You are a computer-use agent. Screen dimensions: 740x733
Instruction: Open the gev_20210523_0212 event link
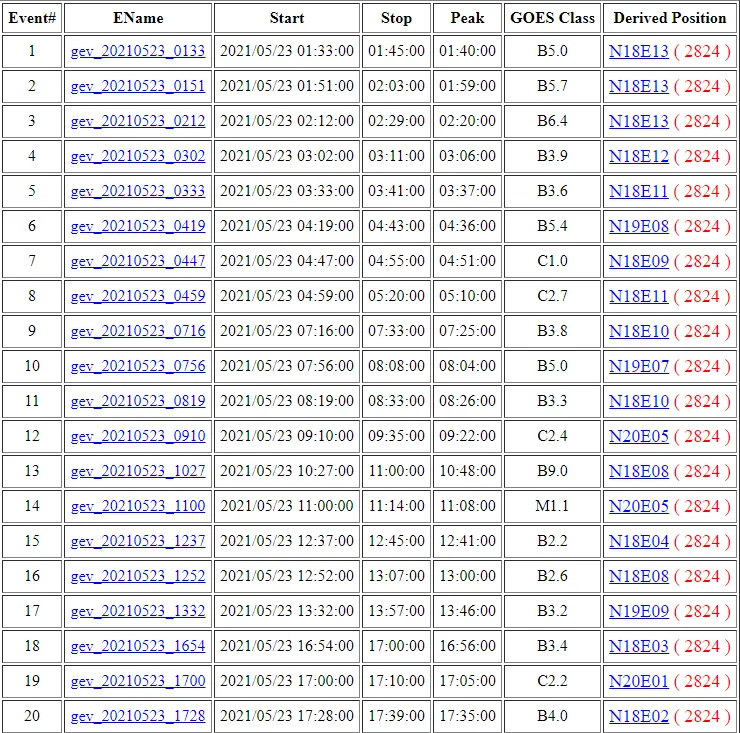click(138, 121)
